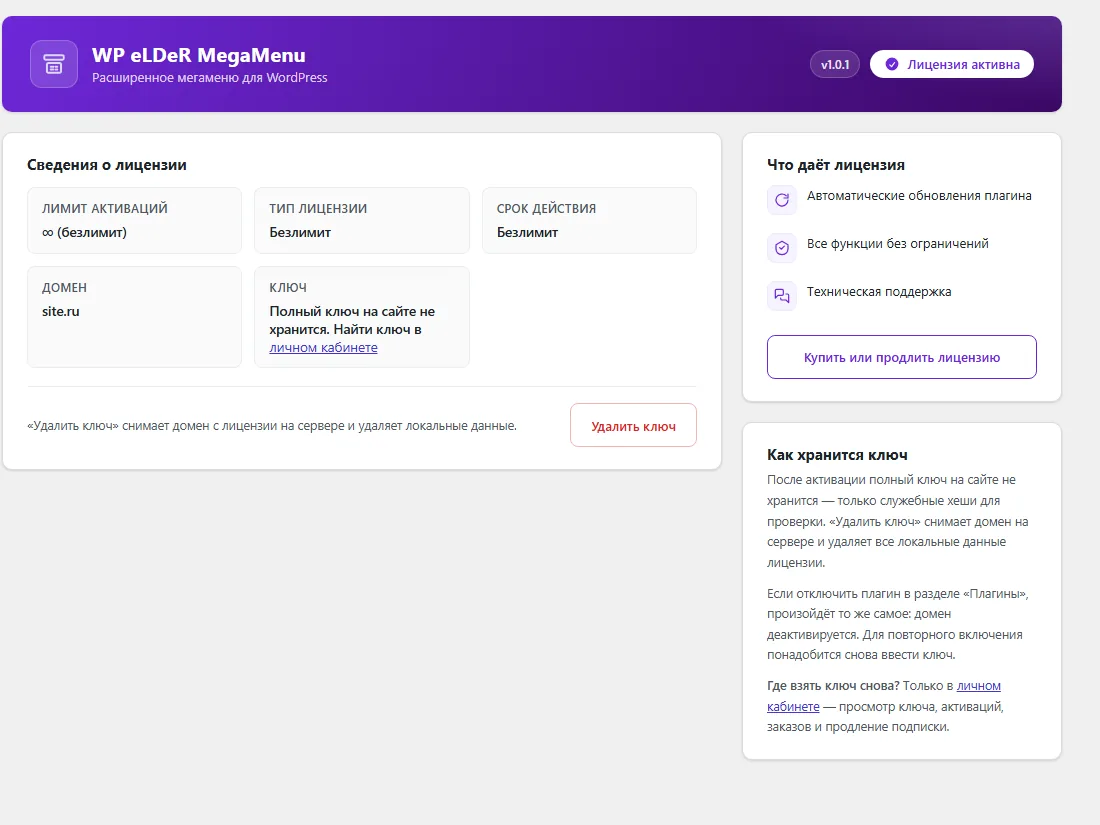
Task: Click the Что даёт лицензия heading
Action: point(836,165)
